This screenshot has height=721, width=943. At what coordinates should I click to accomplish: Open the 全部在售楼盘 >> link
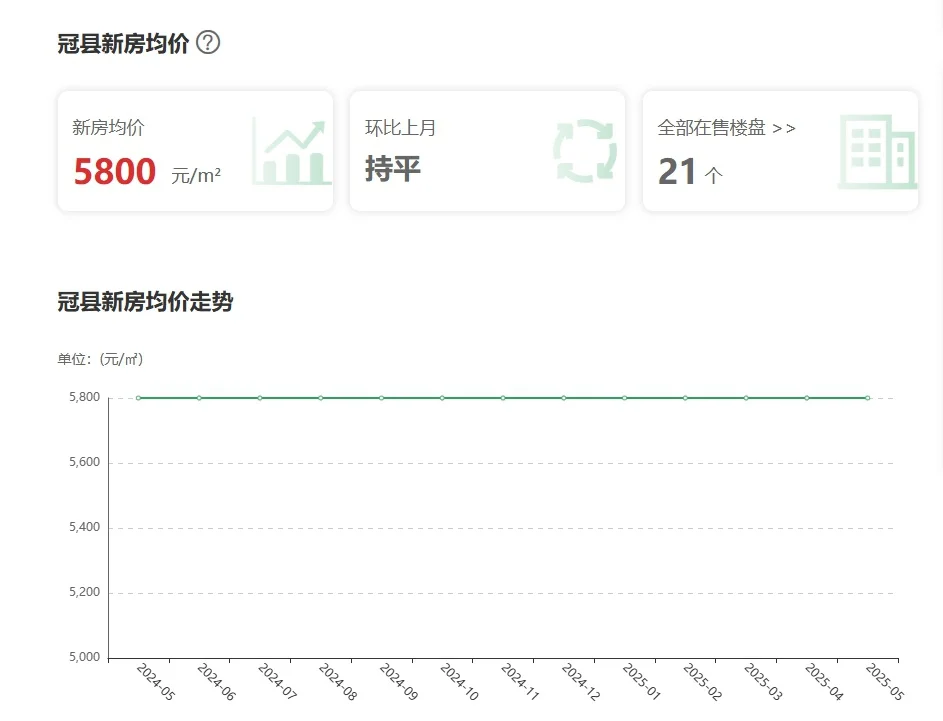click(x=726, y=128)
